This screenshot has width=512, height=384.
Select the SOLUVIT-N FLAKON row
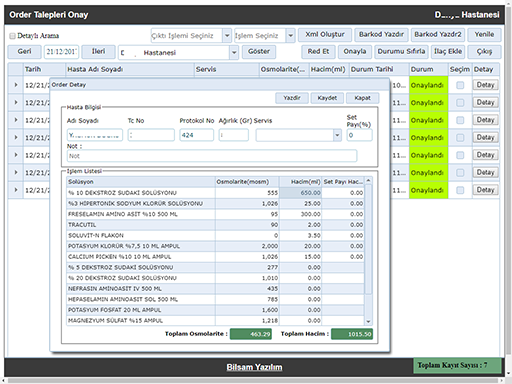click(215, 235)
